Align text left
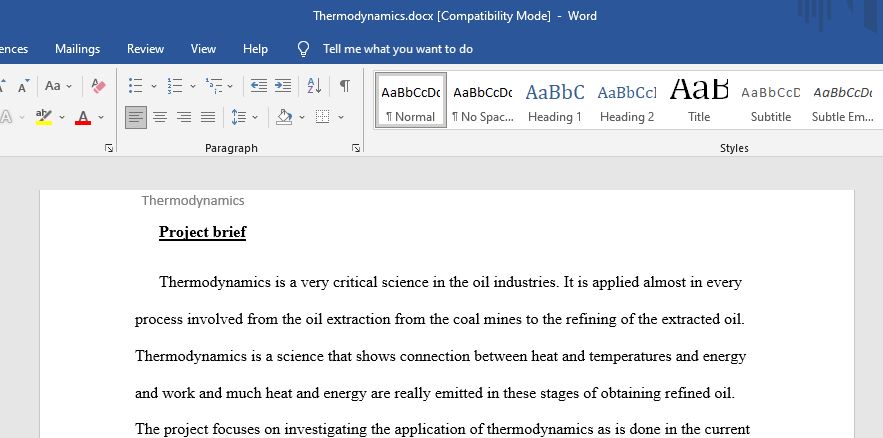 (x=136, y=117)
